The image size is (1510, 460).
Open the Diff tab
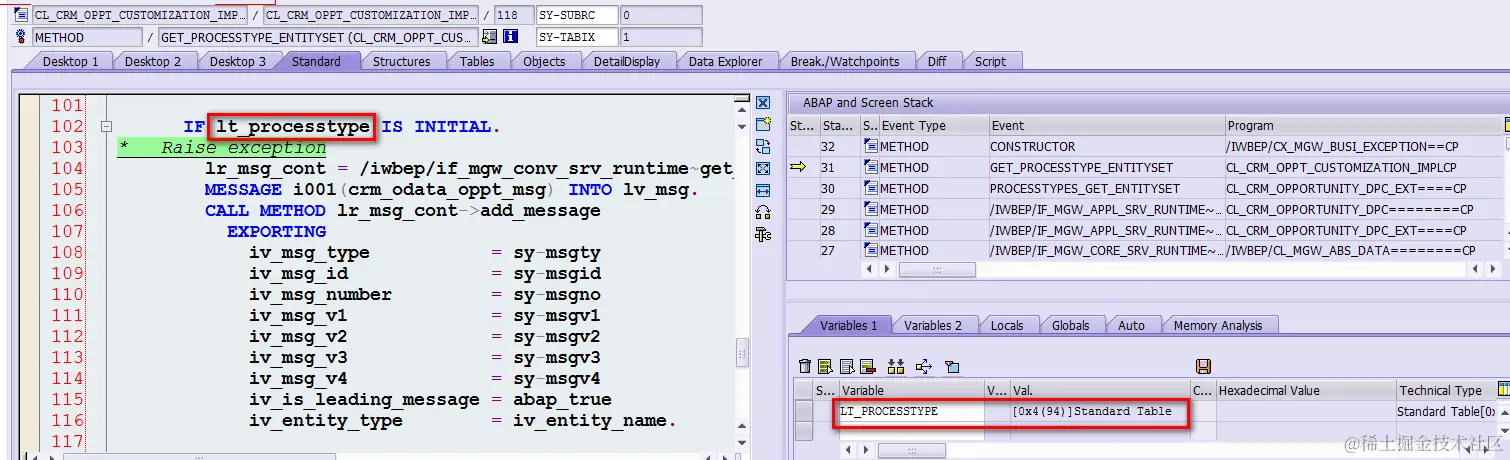click(x=937, y=61)
